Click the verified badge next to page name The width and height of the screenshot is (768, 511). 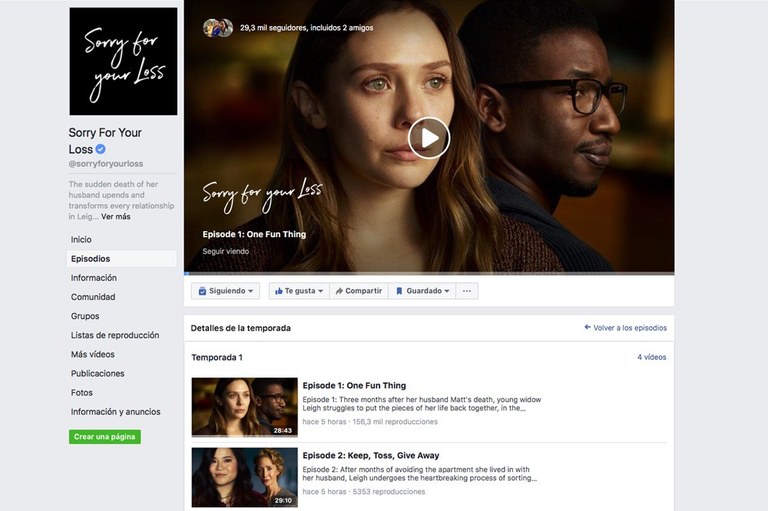click(101, 150)
